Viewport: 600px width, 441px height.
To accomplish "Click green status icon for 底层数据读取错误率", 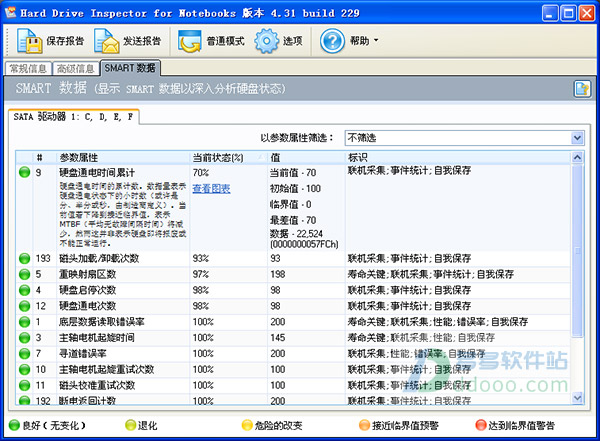I will point(24,322).
